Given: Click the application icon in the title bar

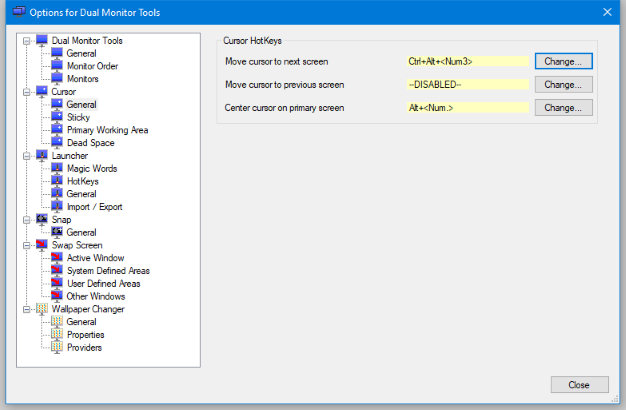Looking at the screenshot, I should pyautogui.click(x=19, y=12).
